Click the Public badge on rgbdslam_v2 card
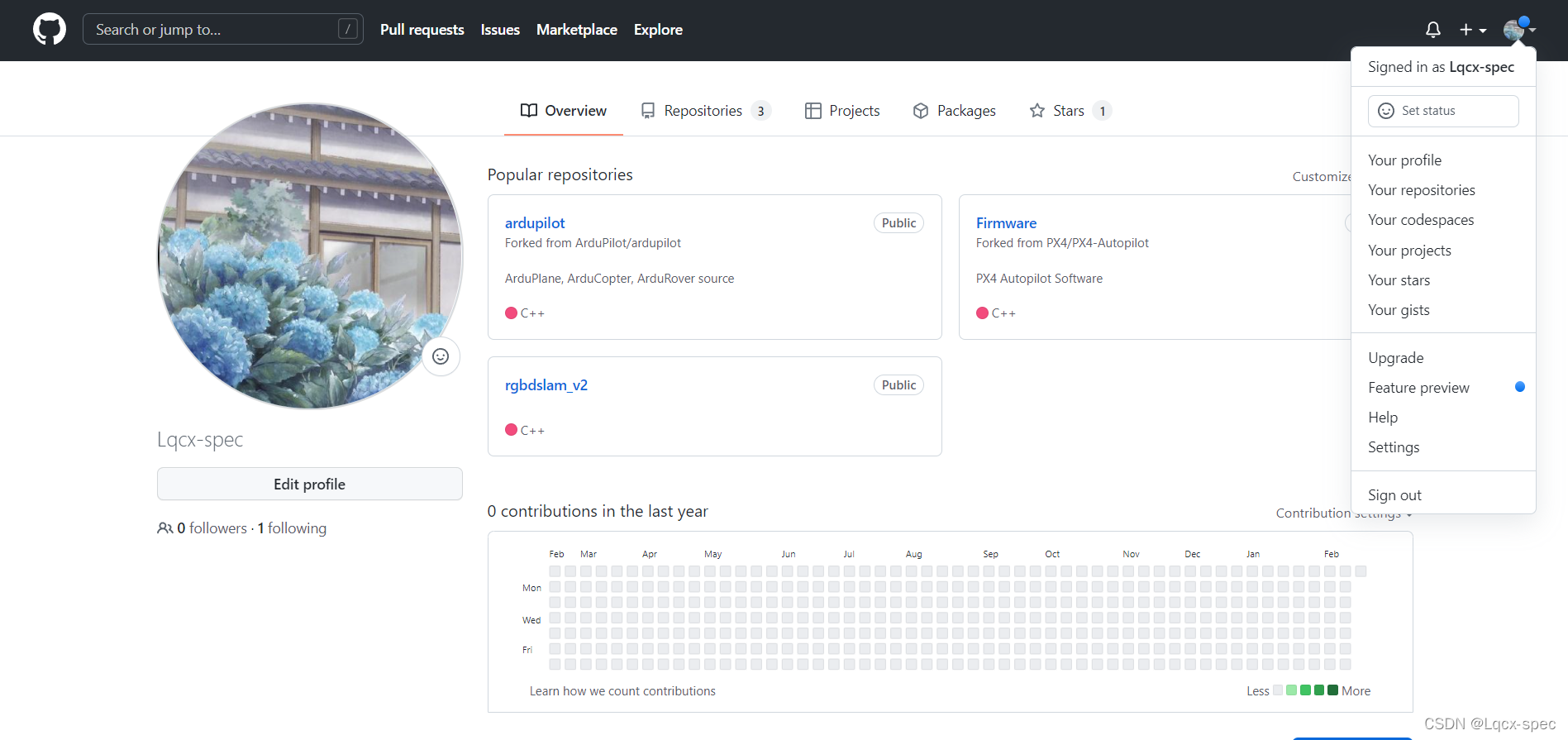 tap(898, 385)
